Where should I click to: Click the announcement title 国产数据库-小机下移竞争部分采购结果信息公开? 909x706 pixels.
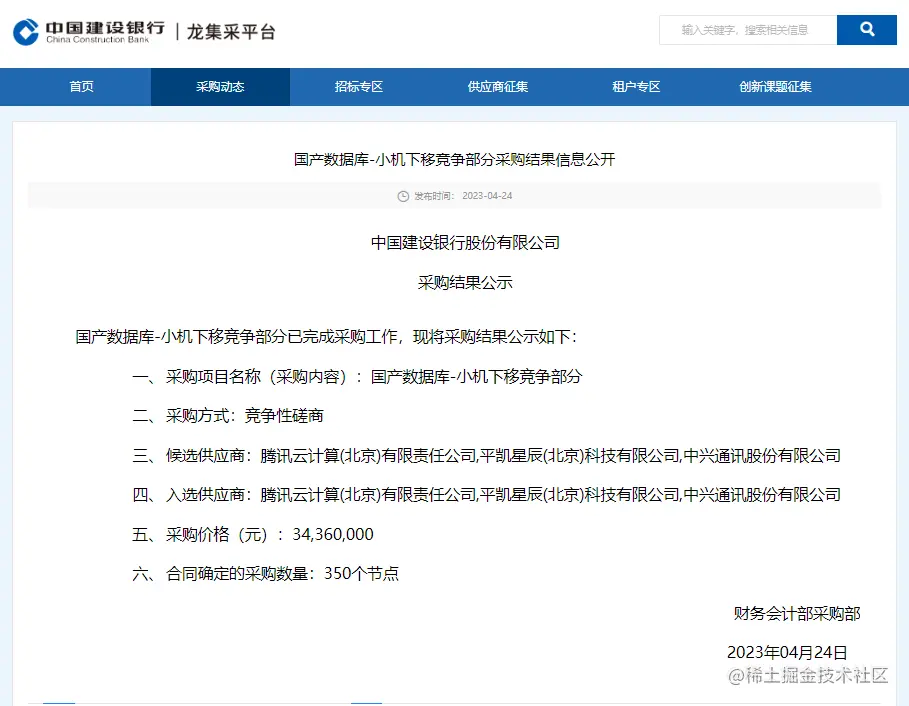click(x=454, y=159)
